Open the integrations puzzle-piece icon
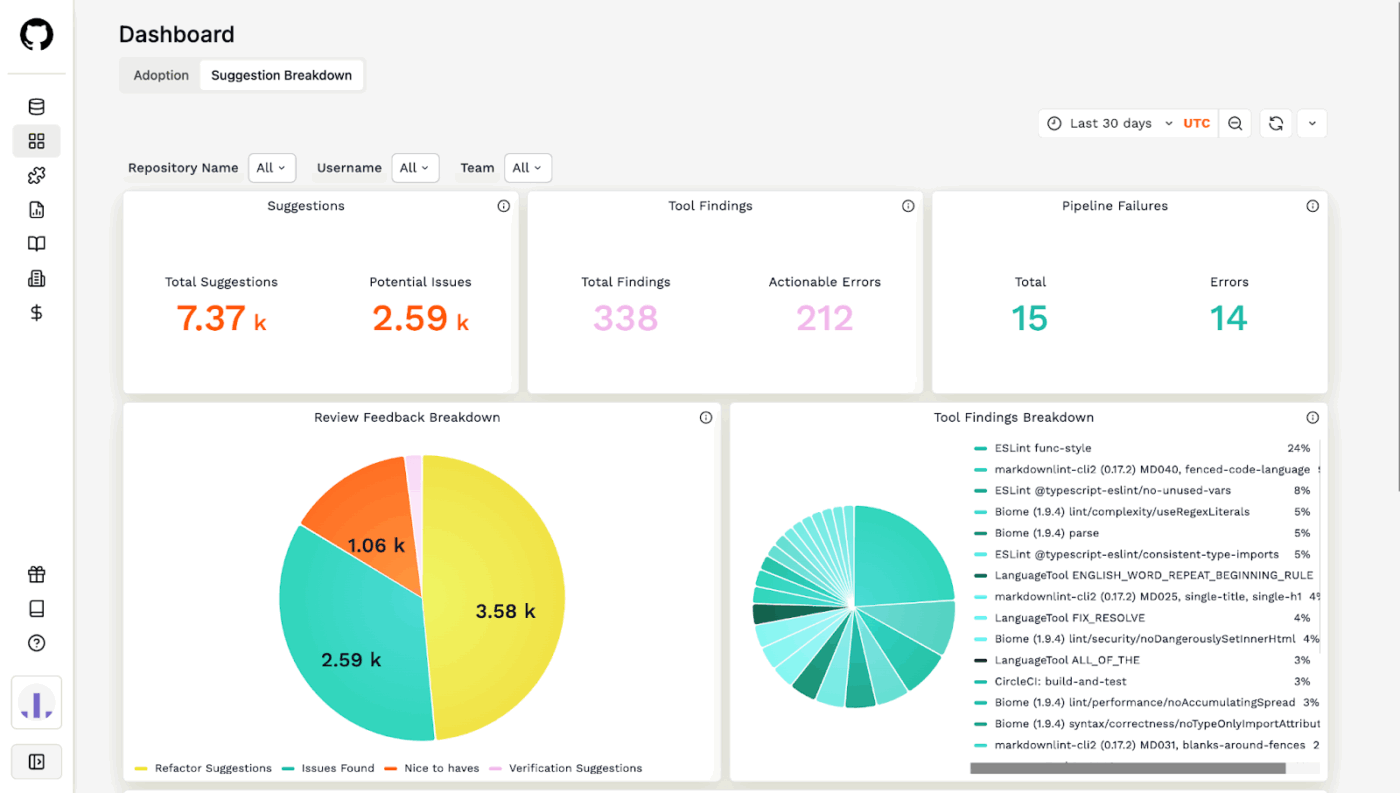Screen dimensions: 1400x793 point(36,175)
